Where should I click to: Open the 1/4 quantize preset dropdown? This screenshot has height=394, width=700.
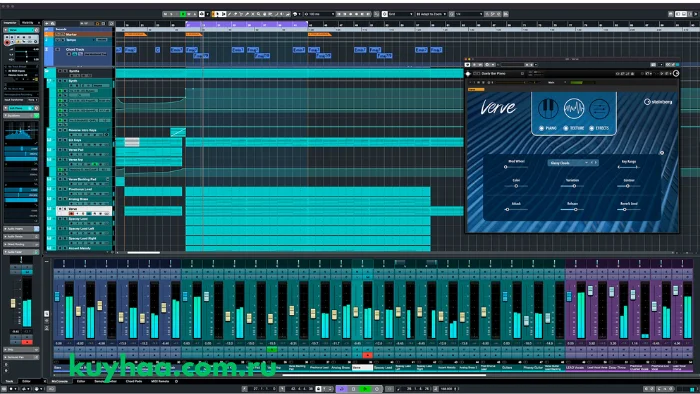pos(469,14)
